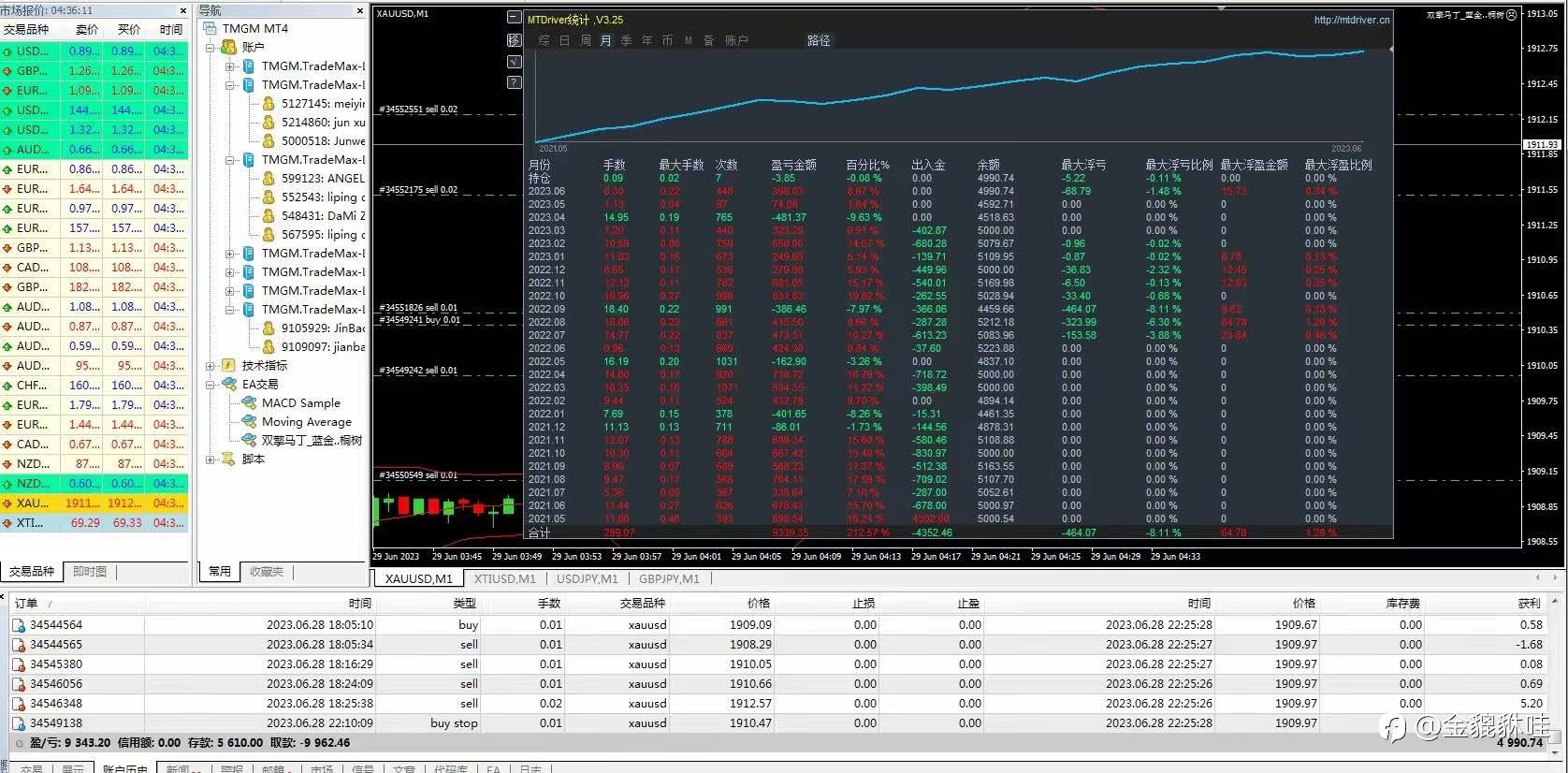Click the order icon of ticket 34549138
The width and height of the screenshot is (1568, 773).
[x=19, y=723]
